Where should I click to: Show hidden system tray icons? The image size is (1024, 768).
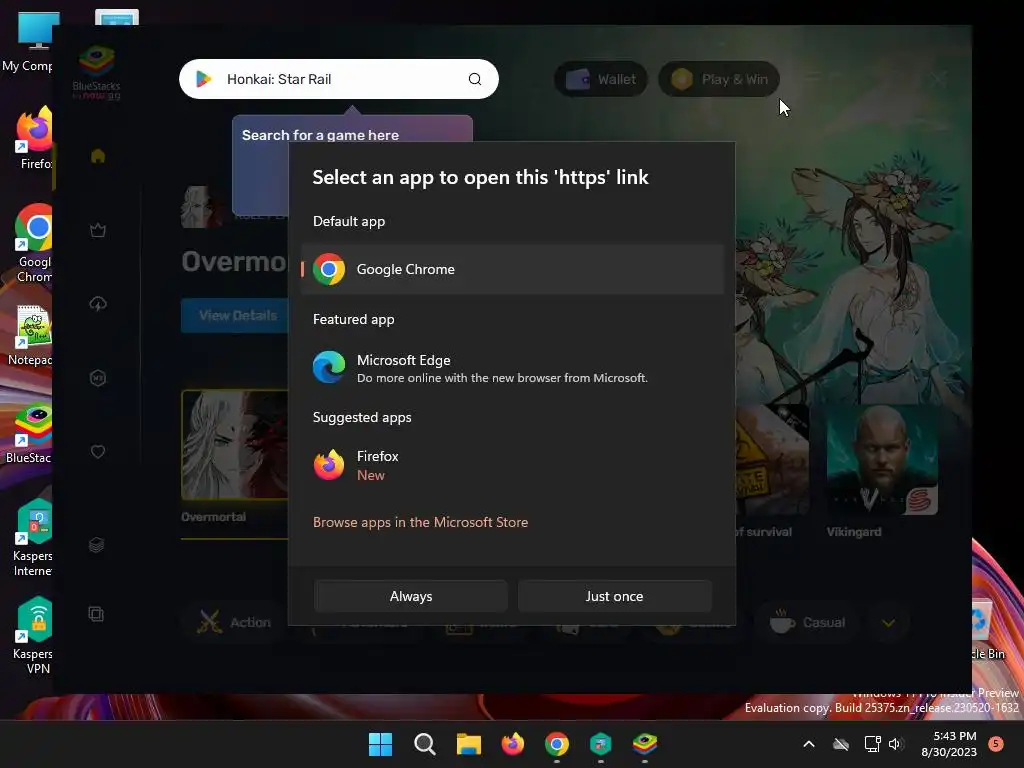(x=808, y=744)
